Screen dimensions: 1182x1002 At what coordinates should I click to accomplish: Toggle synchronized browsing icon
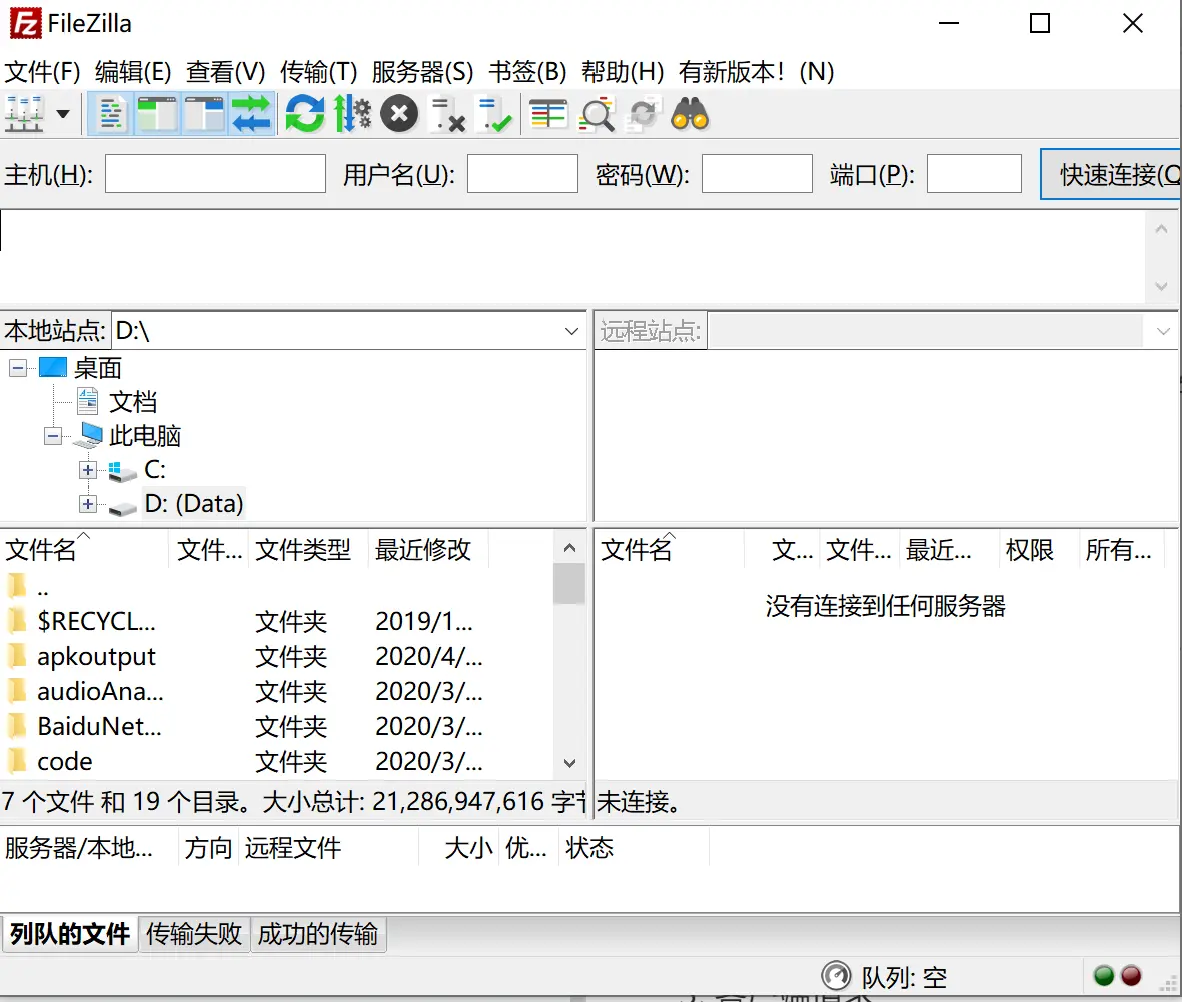point(643,115)
